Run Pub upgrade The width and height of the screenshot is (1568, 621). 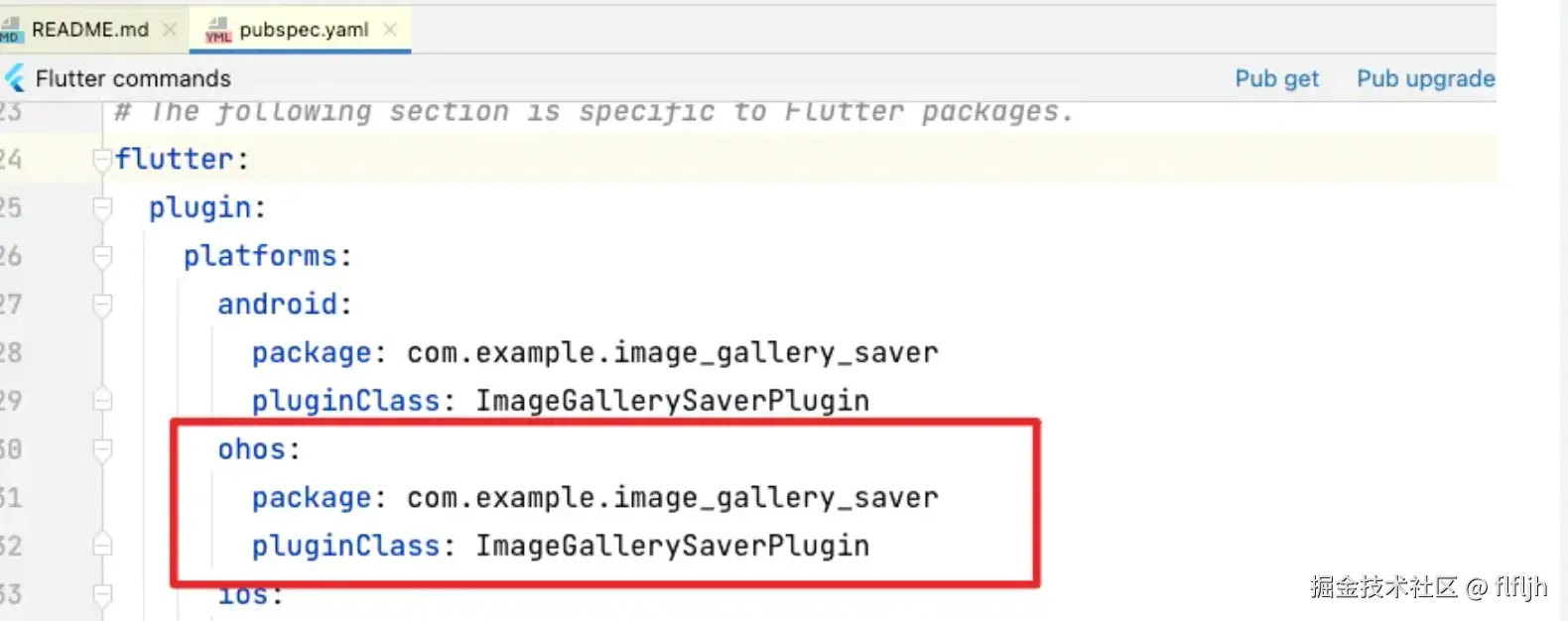point(1425,79)
